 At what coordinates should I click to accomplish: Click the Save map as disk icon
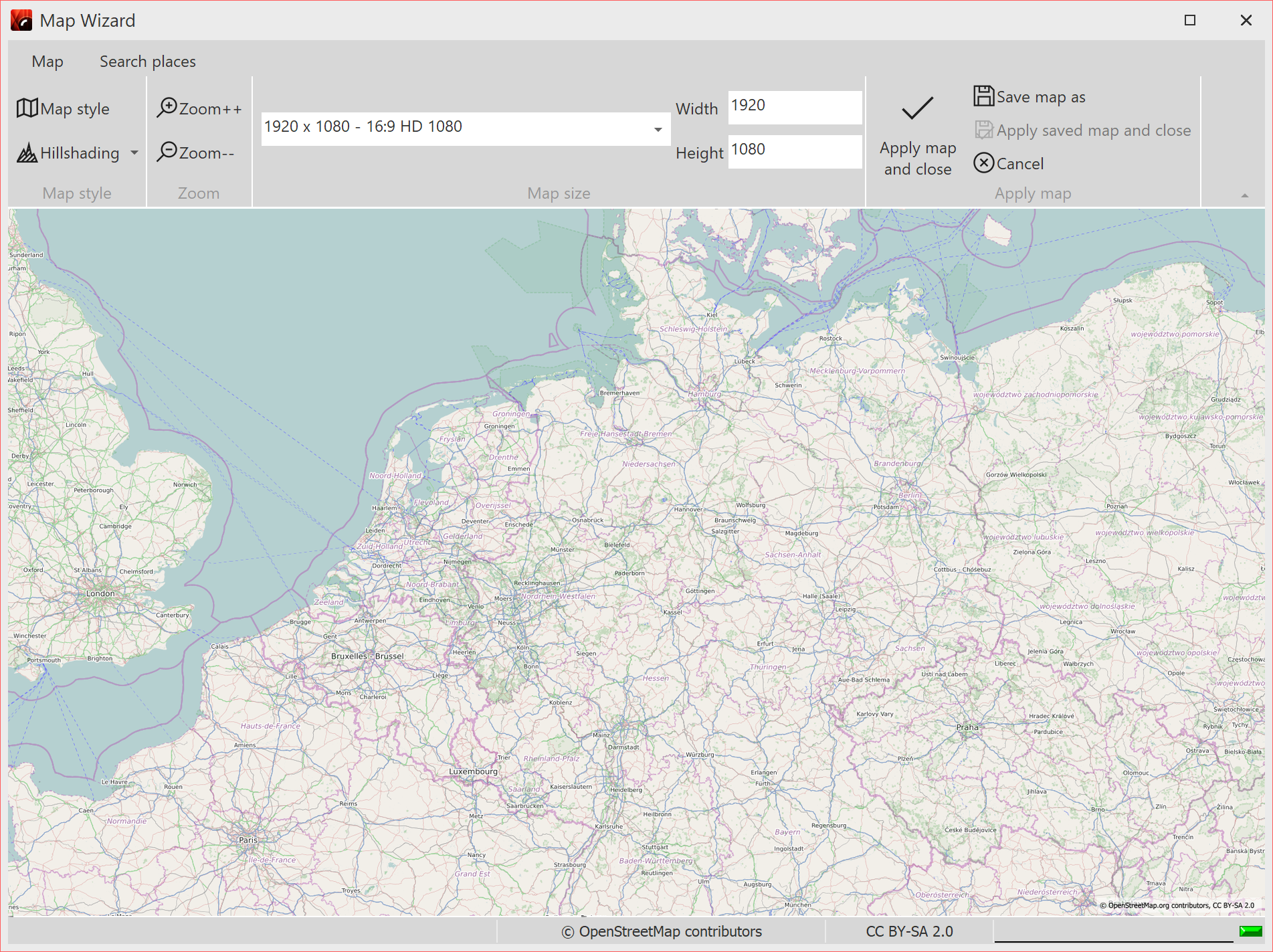coord(983,96)
